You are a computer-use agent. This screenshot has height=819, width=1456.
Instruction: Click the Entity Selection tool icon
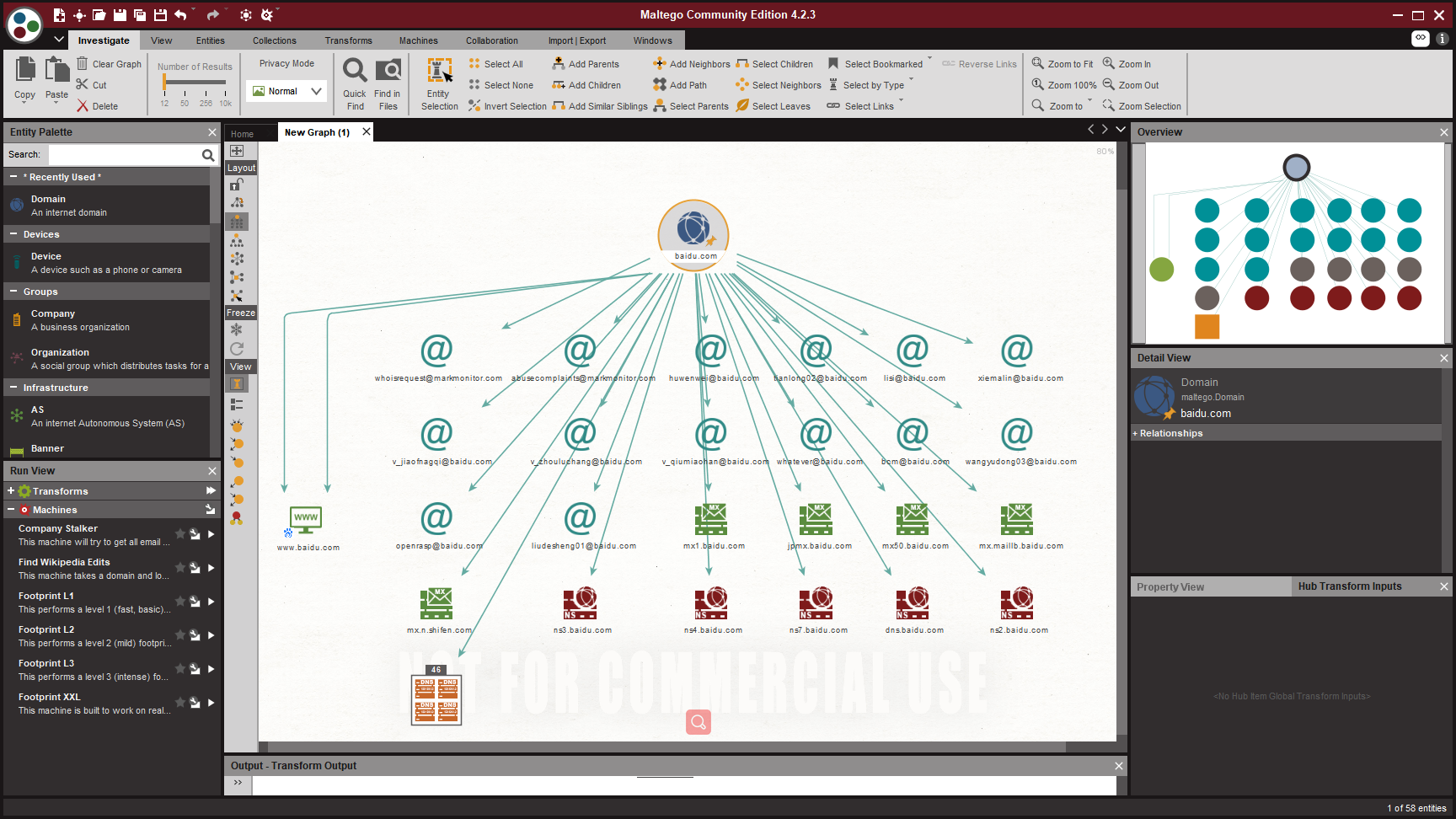coord(439,72)
